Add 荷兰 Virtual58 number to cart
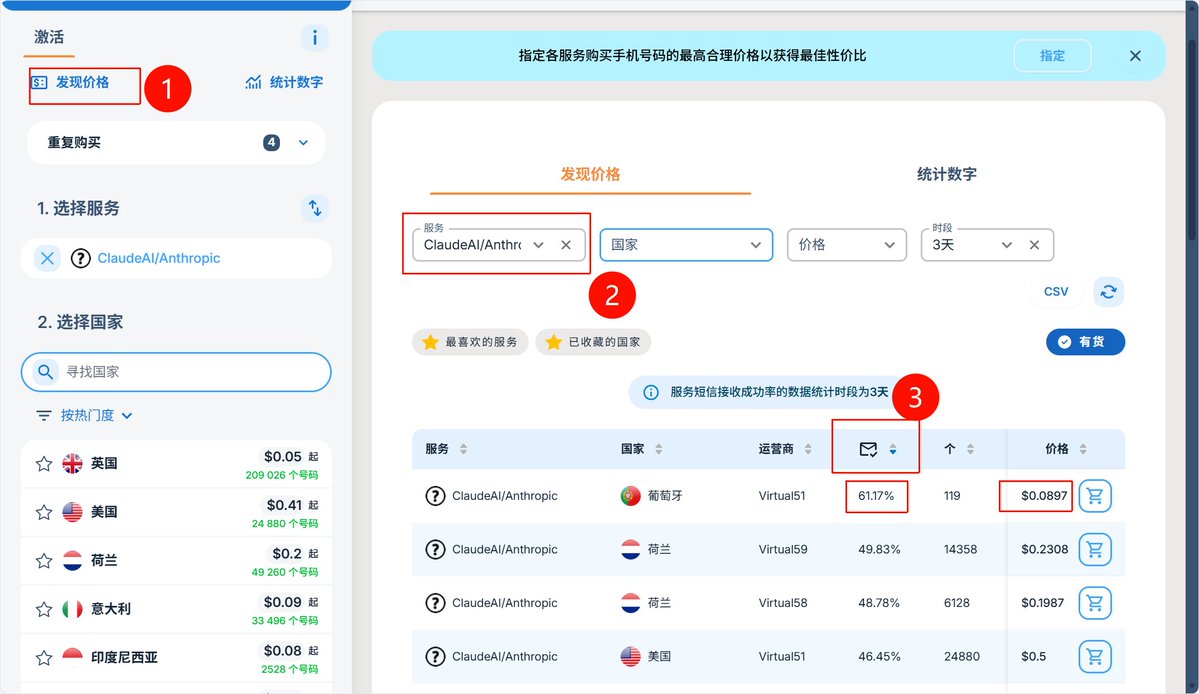 point(1094,603)
